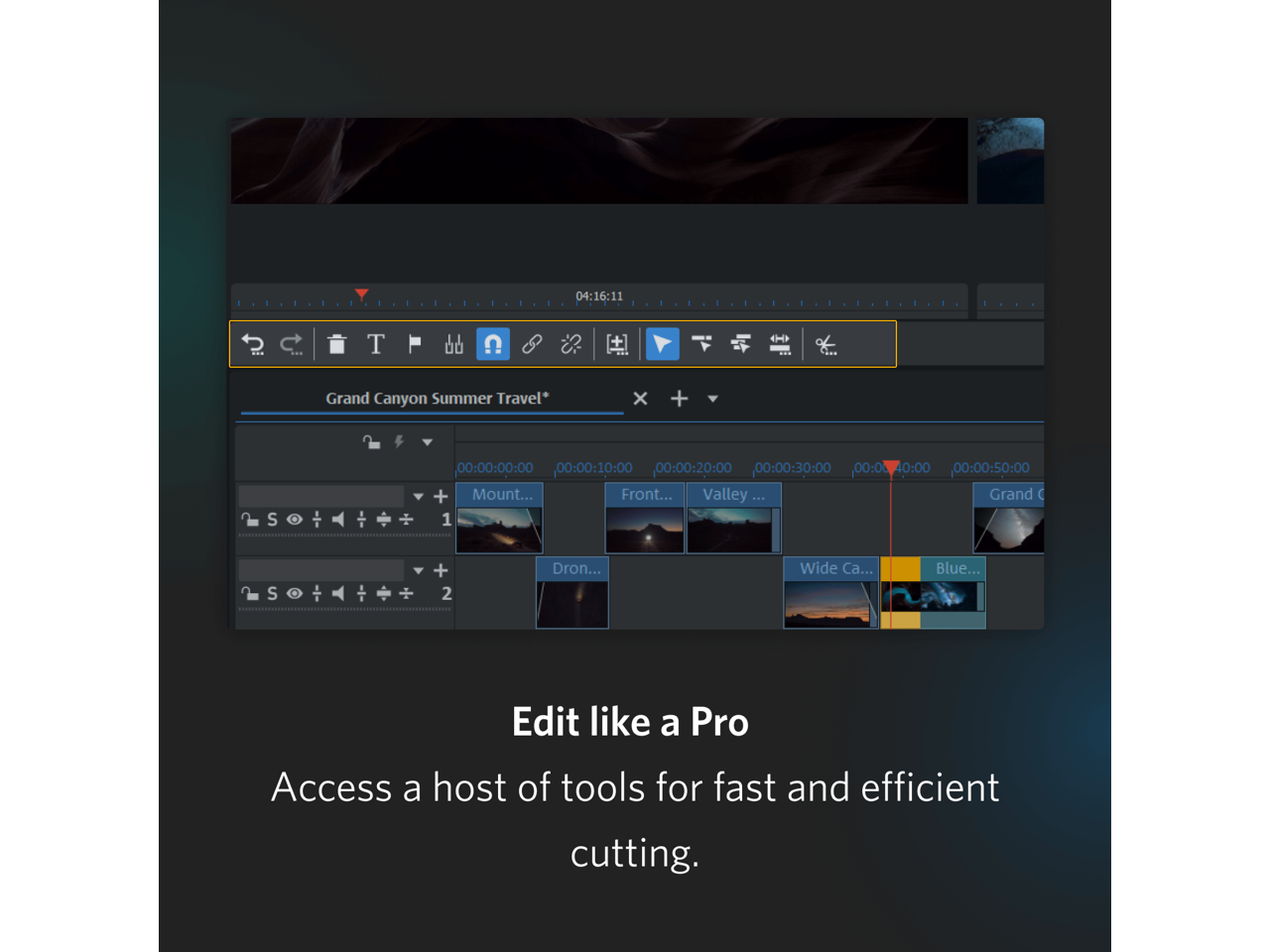Click the plus button on track 2
The image size is (1270, 952).
[442, 570]
